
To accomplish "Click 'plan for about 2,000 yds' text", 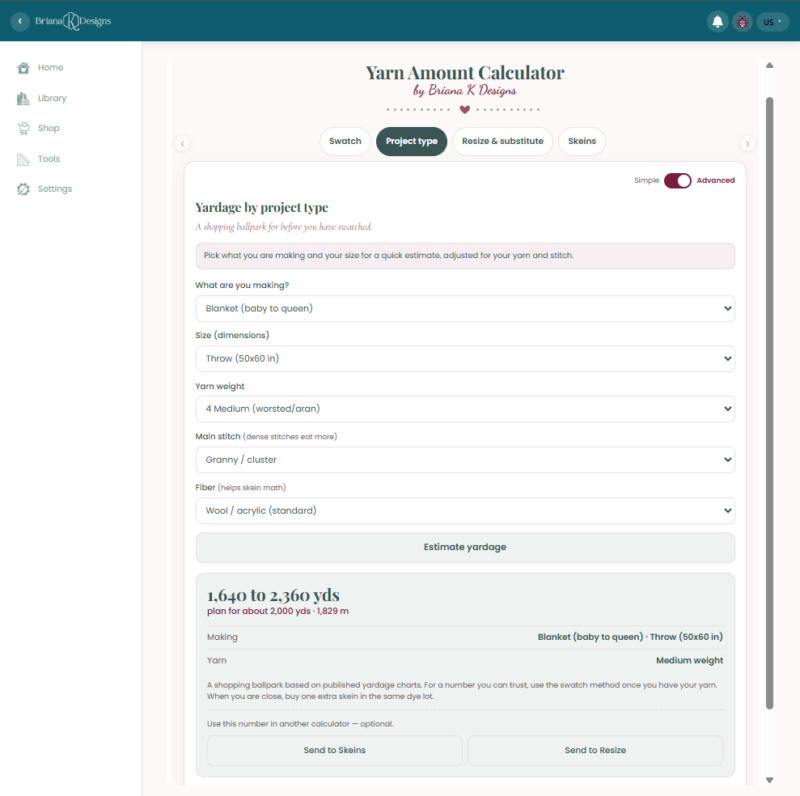I will (259, 611).
